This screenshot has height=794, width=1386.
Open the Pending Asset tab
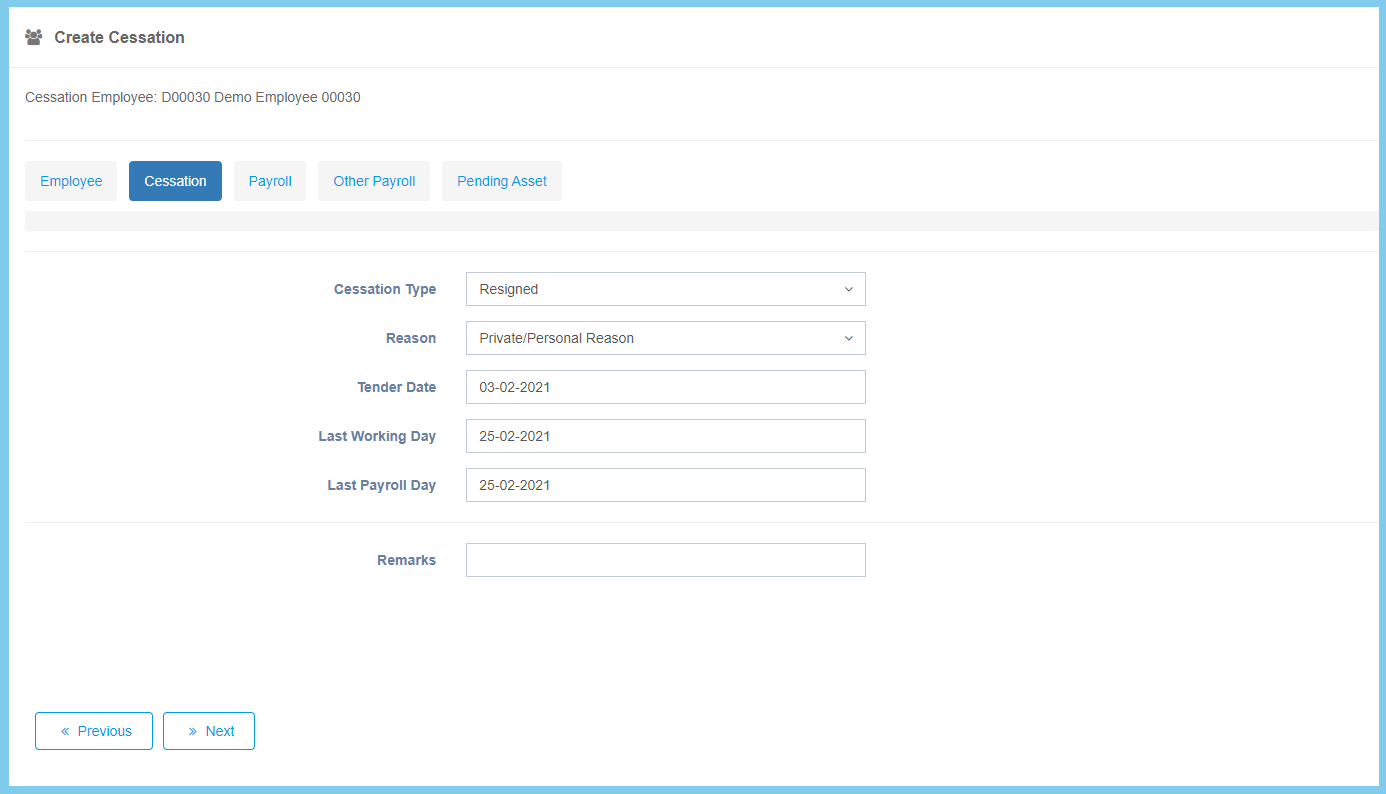502,181
